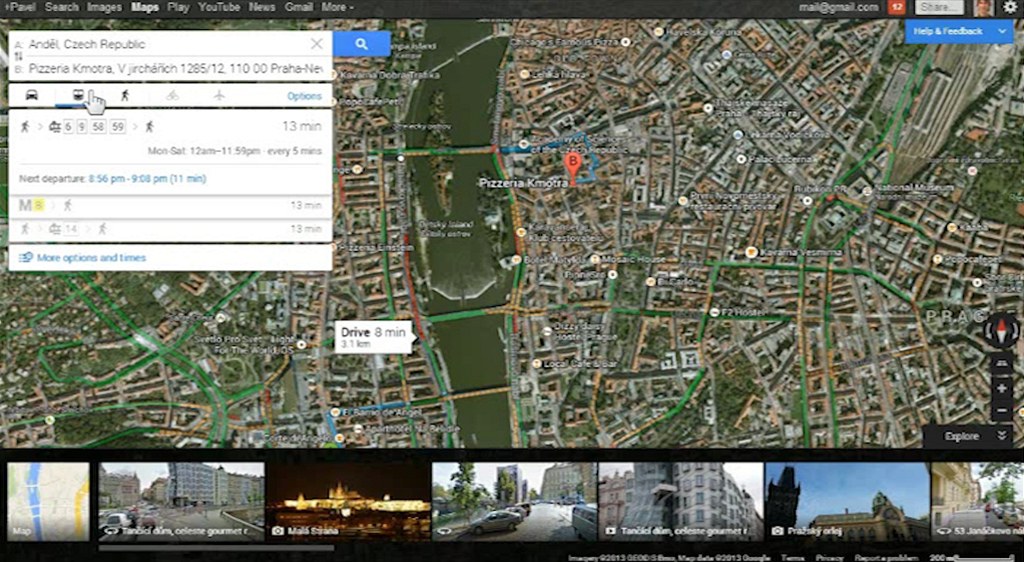Choose the cycling directions icon
The height and width of the screenshot is (562, 1024).
173,95
